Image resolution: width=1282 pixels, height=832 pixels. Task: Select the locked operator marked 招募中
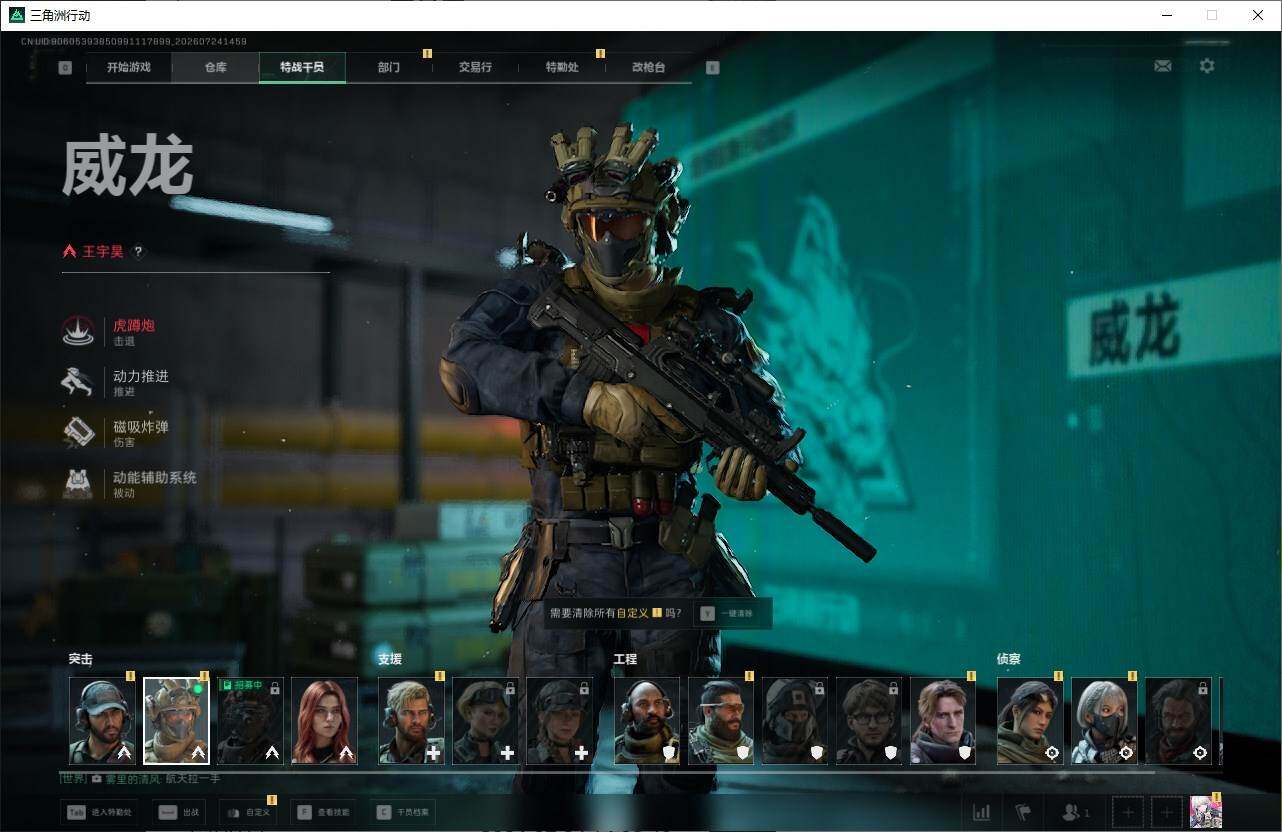pos(250,721)
